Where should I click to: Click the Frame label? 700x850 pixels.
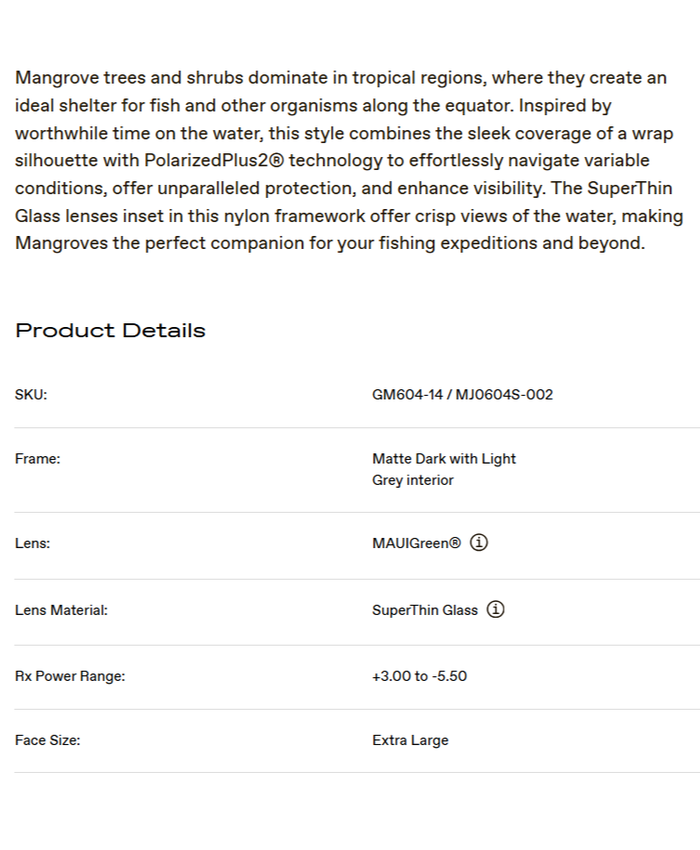click(x=38, y=459)
